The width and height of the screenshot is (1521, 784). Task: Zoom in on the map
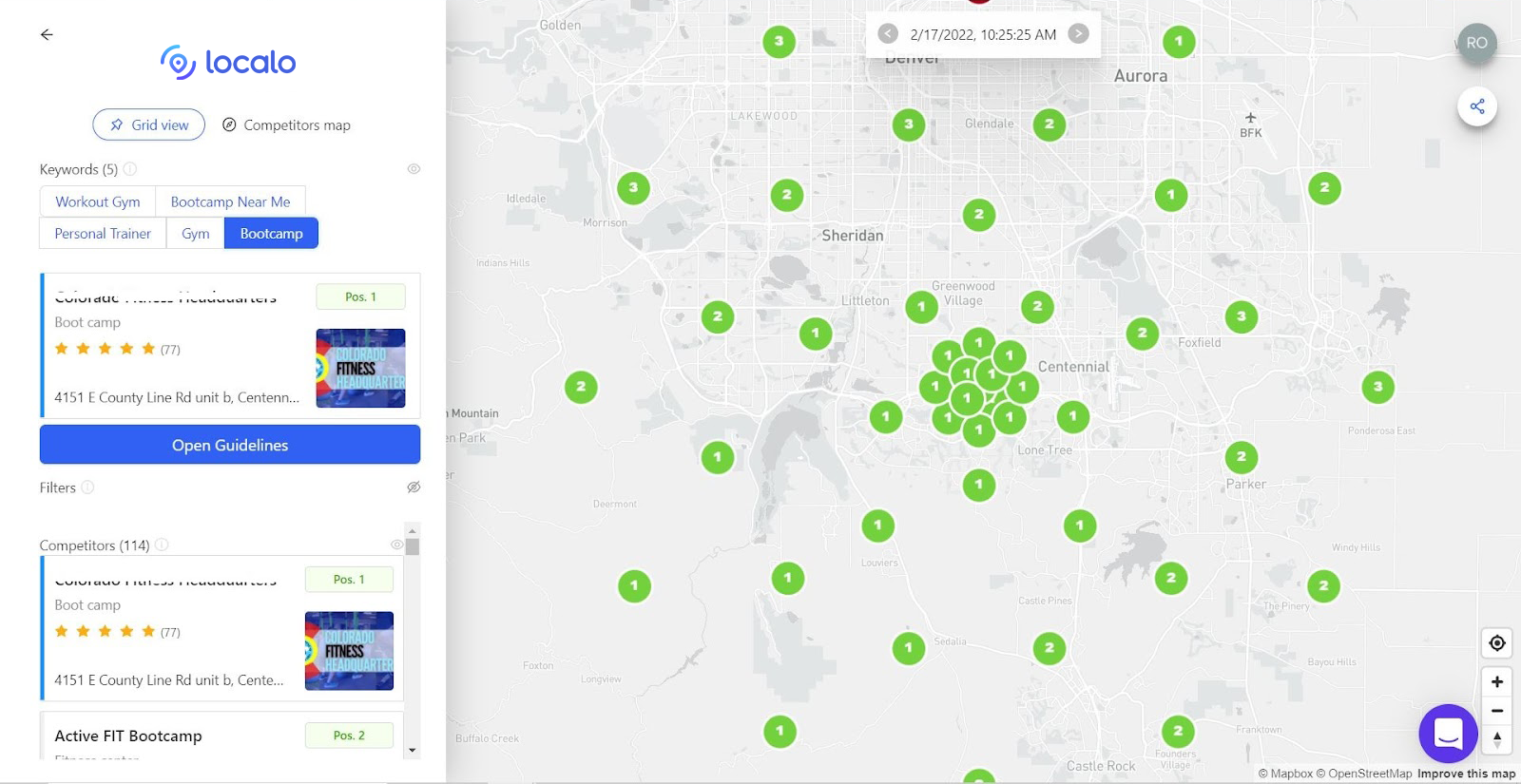(x=1497, y=681)
